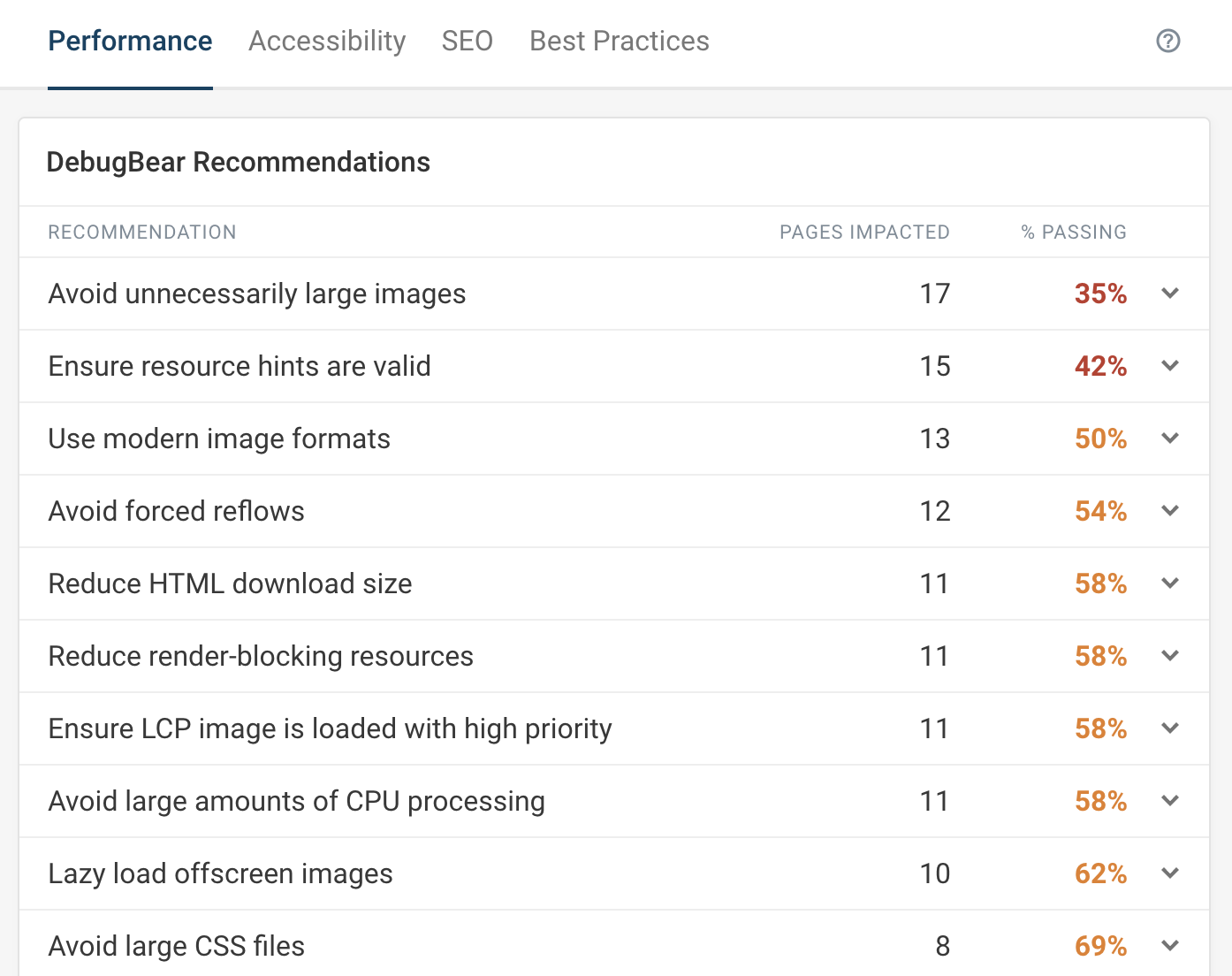This screenshot has width=1232, height=976.
Task: Switch to the Accessibility tab
Action: click(327, 41)
